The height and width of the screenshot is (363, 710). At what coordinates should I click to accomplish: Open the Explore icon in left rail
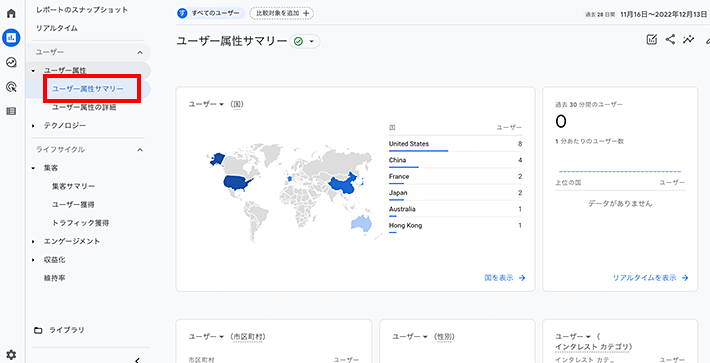point(11,62)
